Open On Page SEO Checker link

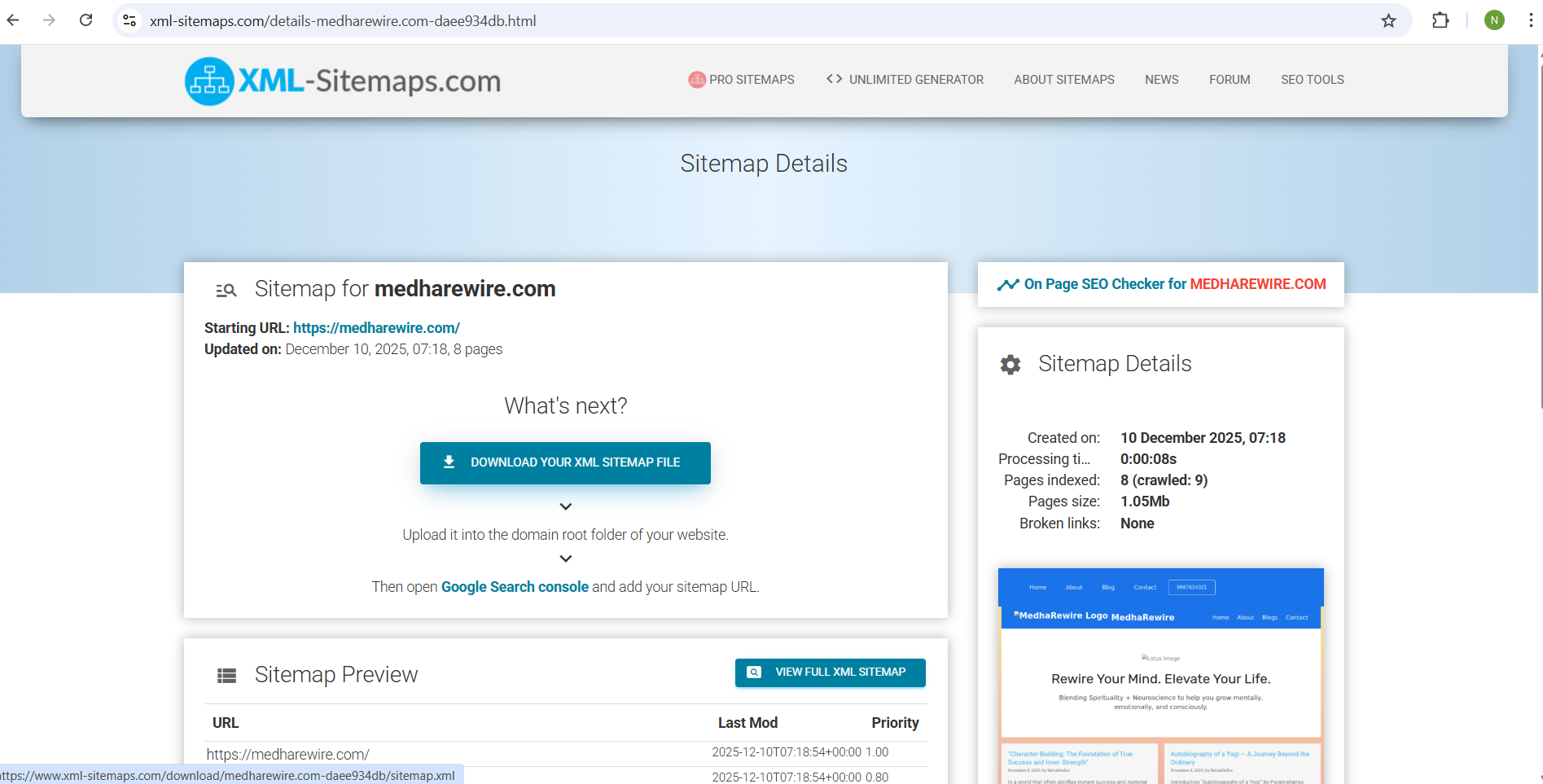[1161, 284]
